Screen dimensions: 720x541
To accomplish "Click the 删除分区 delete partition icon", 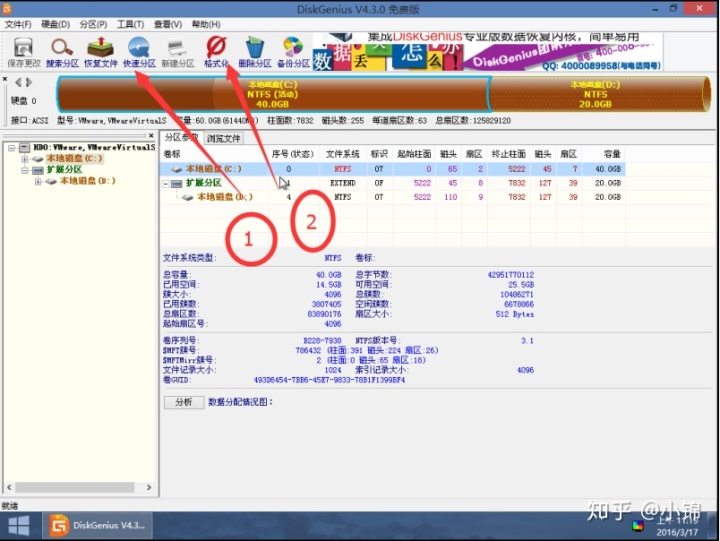I will (x=255, y=52).
